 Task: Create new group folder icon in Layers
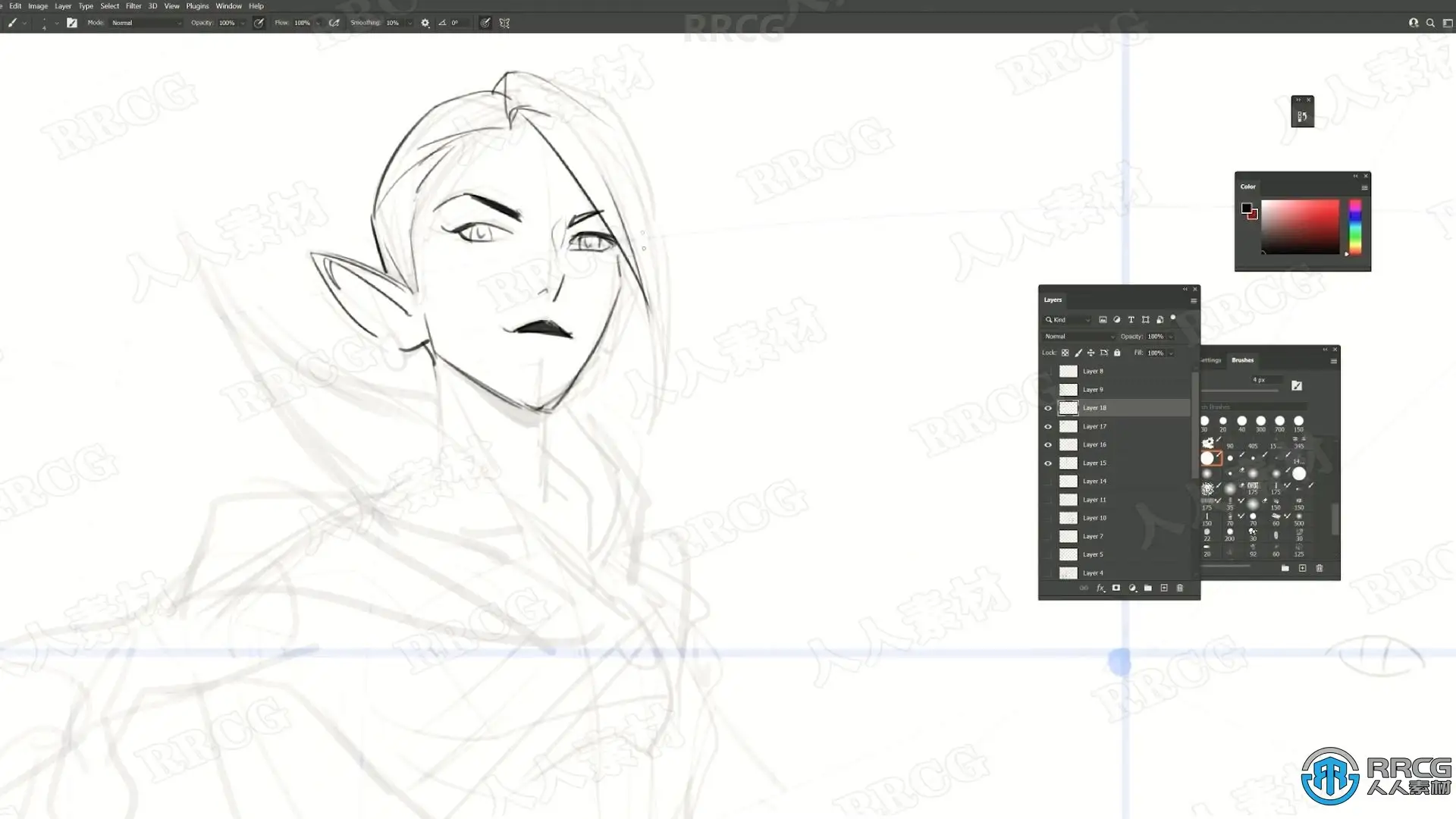click(1148, 588)
